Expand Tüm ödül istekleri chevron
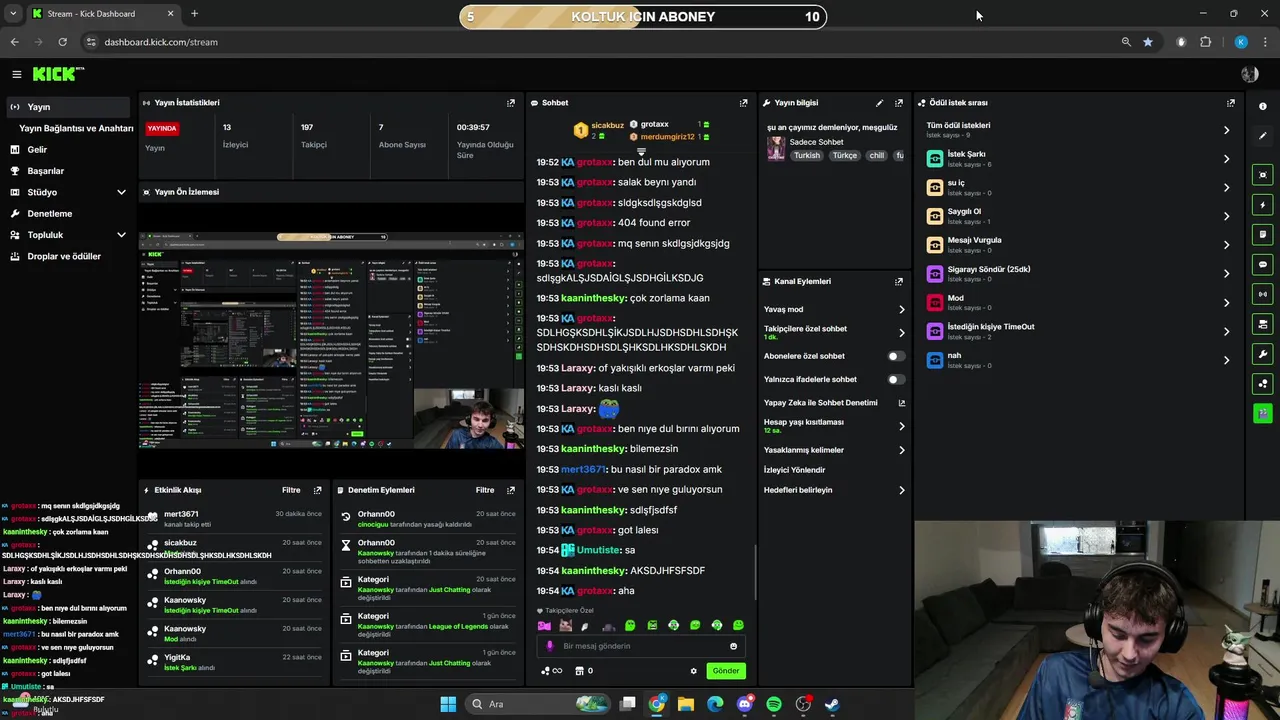 click(x=1226, y=130)
